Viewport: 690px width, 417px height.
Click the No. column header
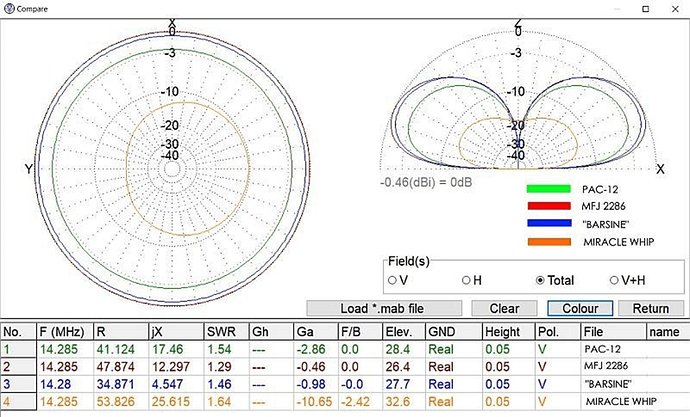tap(18, 332)
